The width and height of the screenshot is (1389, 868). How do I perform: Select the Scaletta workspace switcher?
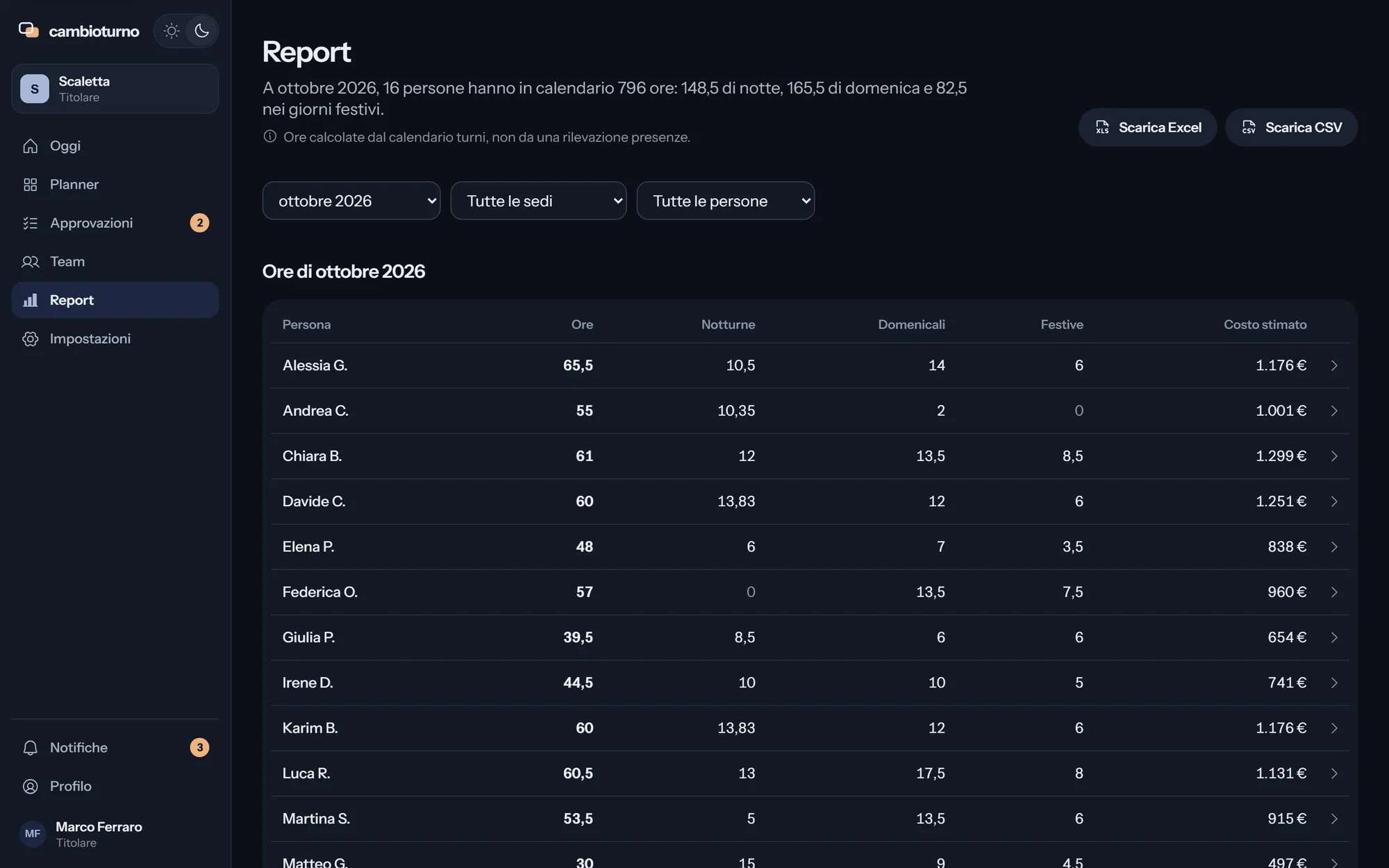[x=115, y=89]
